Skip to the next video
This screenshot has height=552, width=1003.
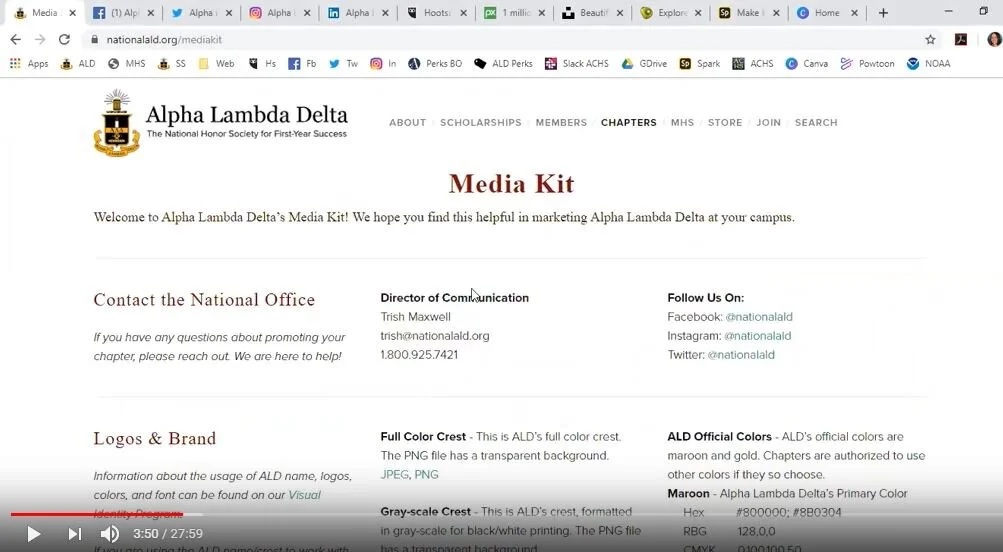(x=74, y=533)
